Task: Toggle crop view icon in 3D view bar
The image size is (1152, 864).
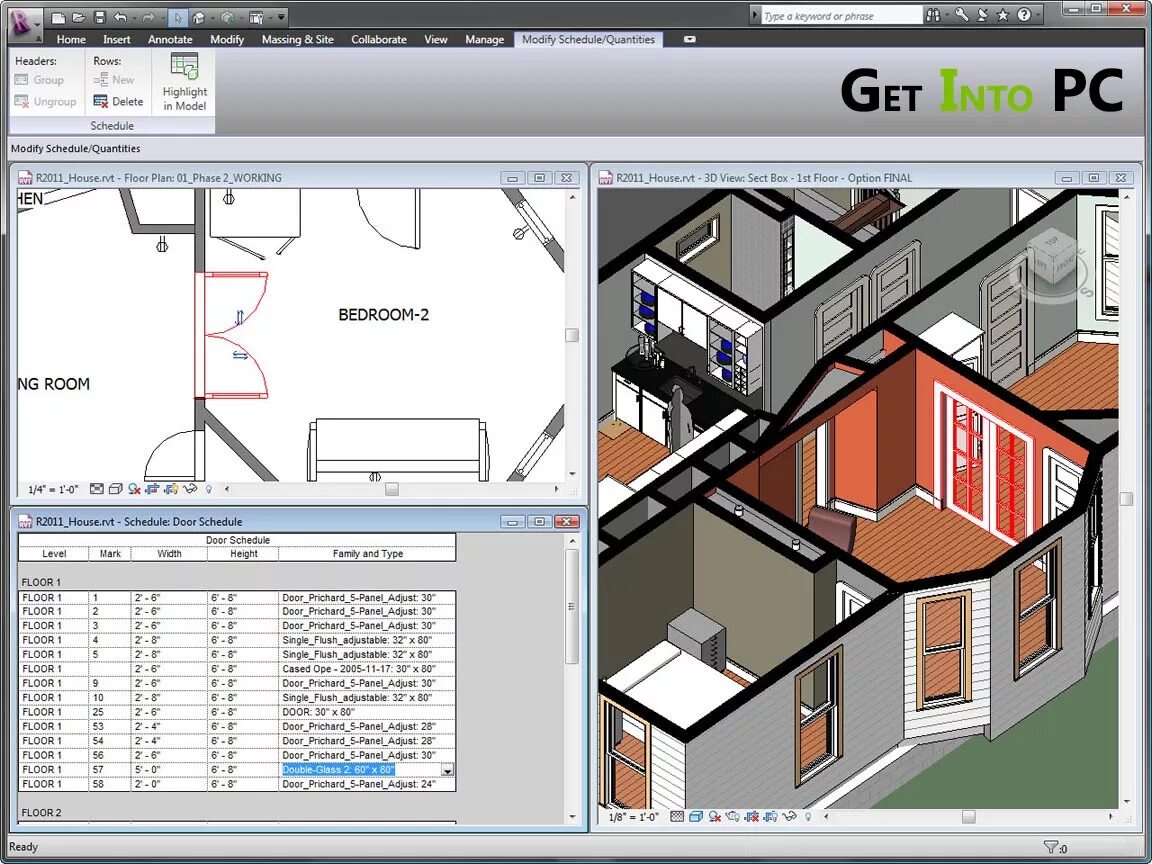Action: click(751, 816)
